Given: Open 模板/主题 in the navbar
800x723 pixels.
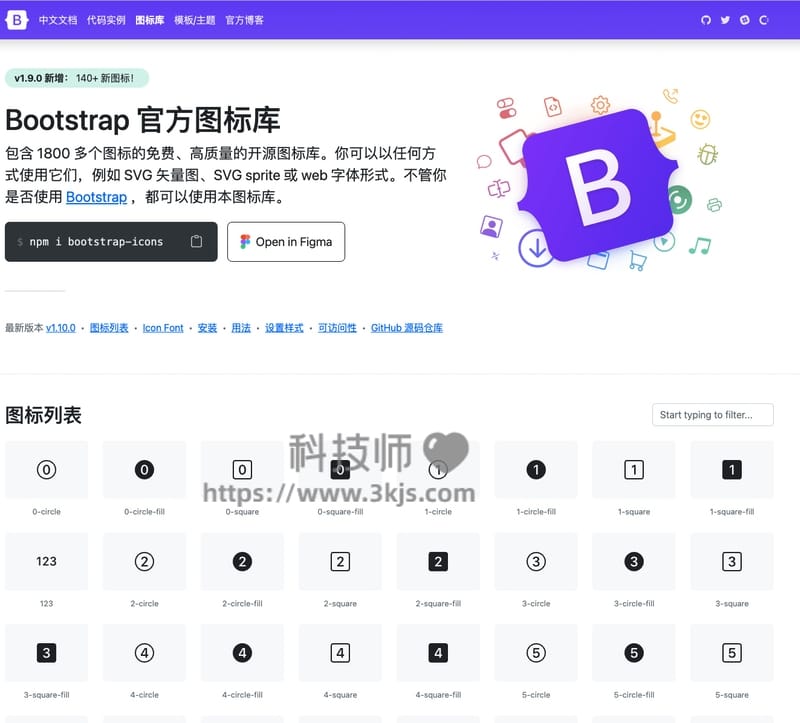Looking at the screenshot, I should tap(195, 20).
